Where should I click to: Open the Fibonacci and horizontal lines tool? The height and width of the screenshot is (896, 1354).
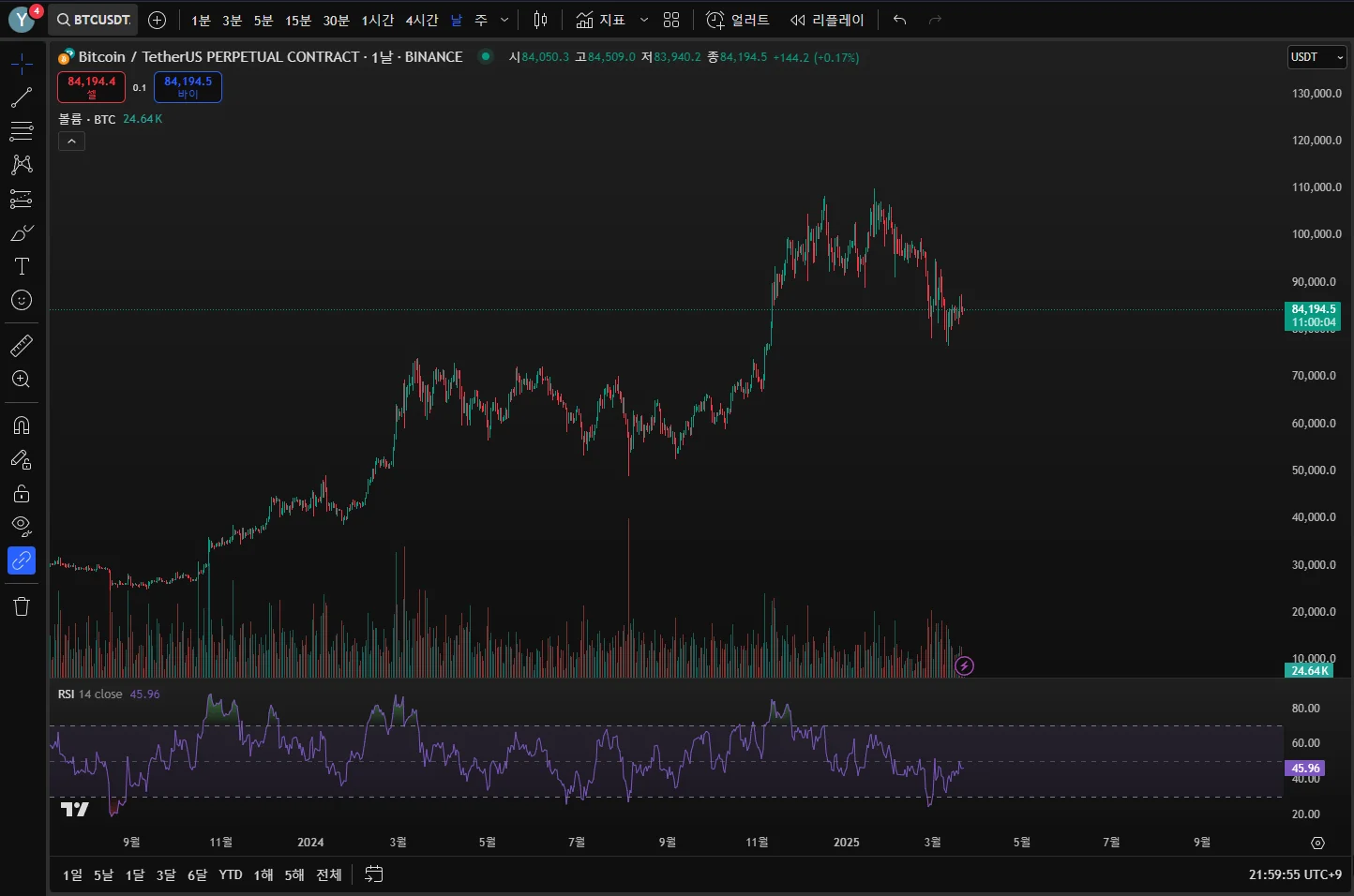click(22, 131)
